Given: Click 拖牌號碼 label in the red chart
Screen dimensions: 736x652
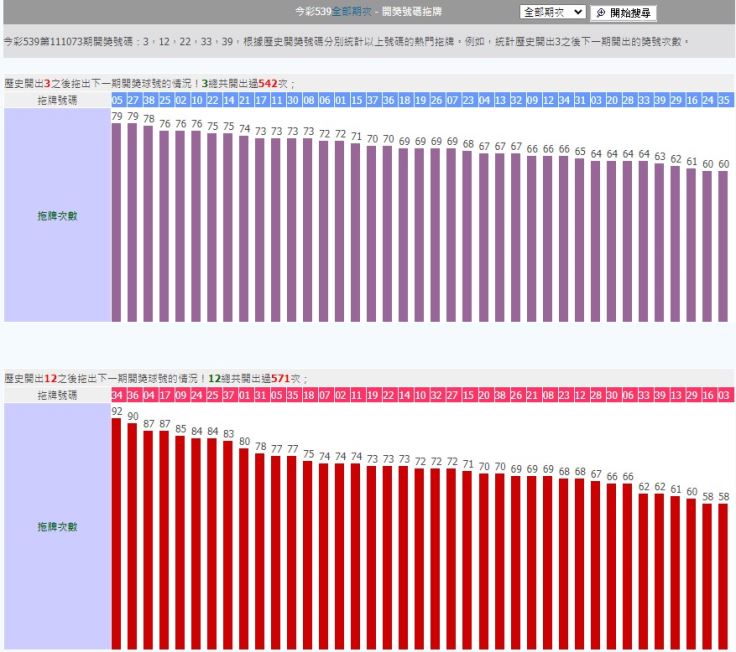Looking at the screenshot, I should (x=56, y=396).
